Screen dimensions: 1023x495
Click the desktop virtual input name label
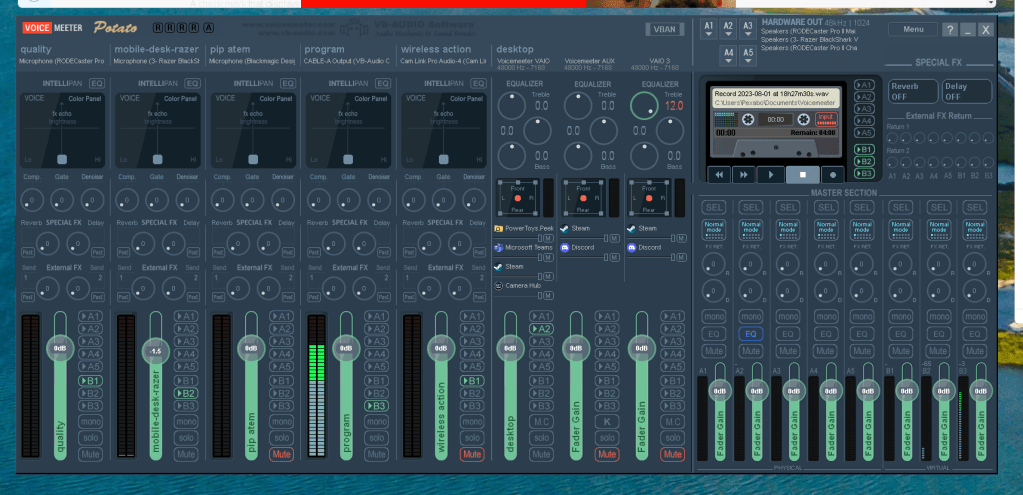[515, 49]
